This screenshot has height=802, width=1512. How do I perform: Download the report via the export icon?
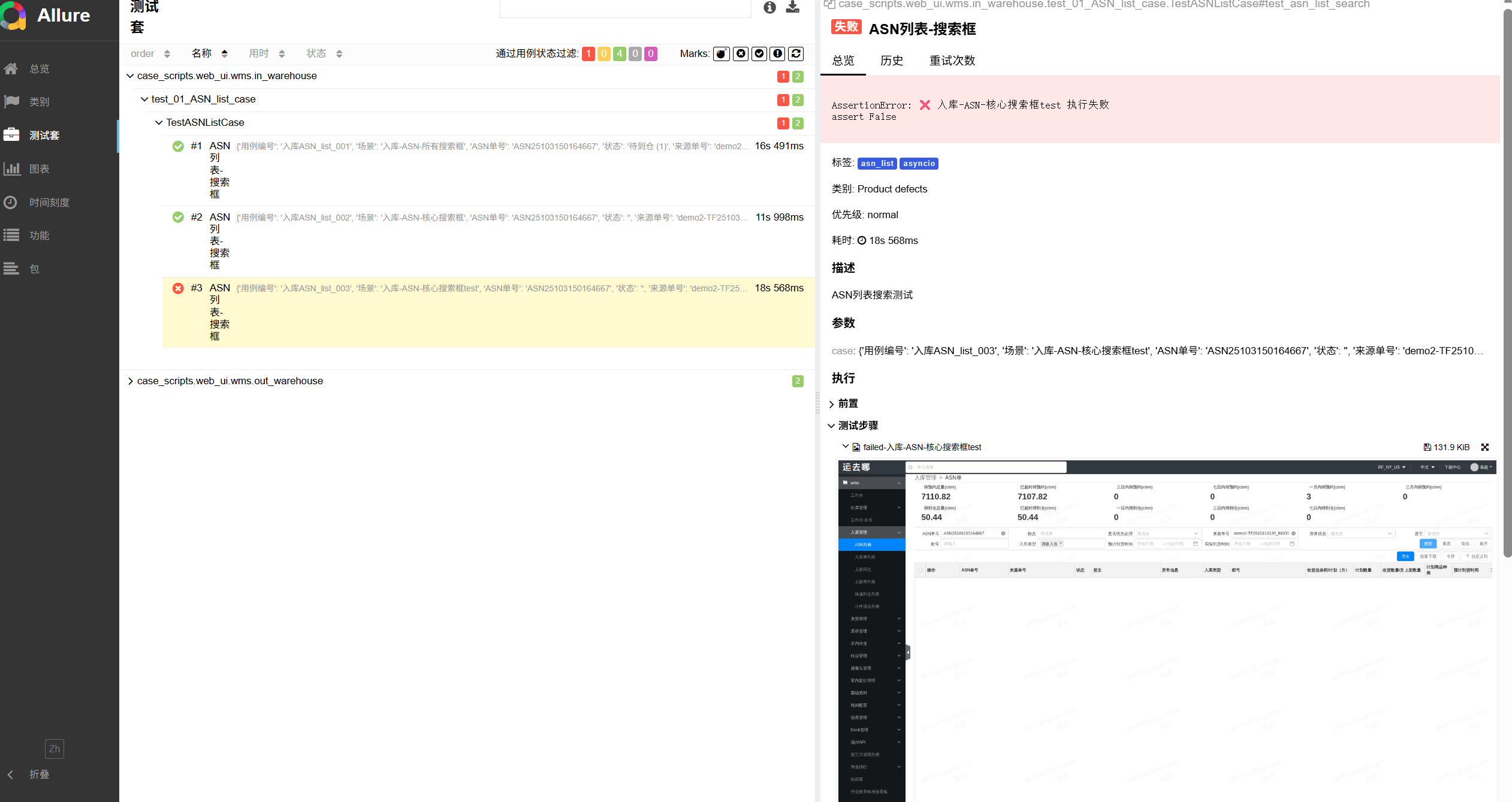pos(792,8)
